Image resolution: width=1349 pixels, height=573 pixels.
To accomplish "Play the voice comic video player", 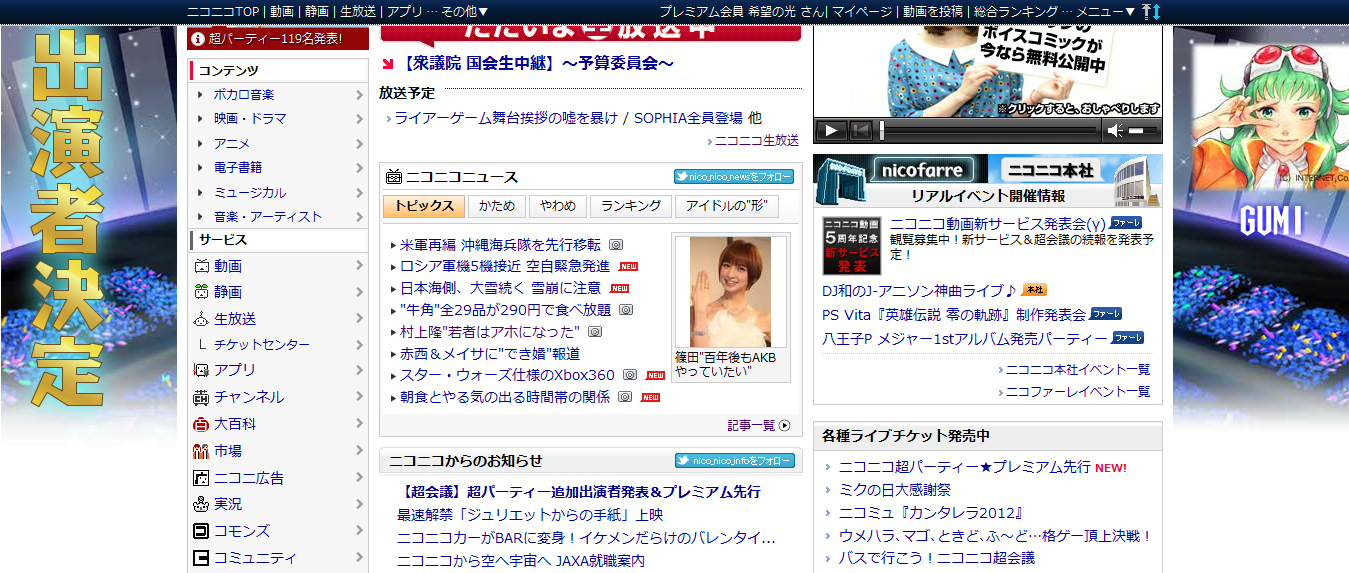I will [x=831, y=130].
